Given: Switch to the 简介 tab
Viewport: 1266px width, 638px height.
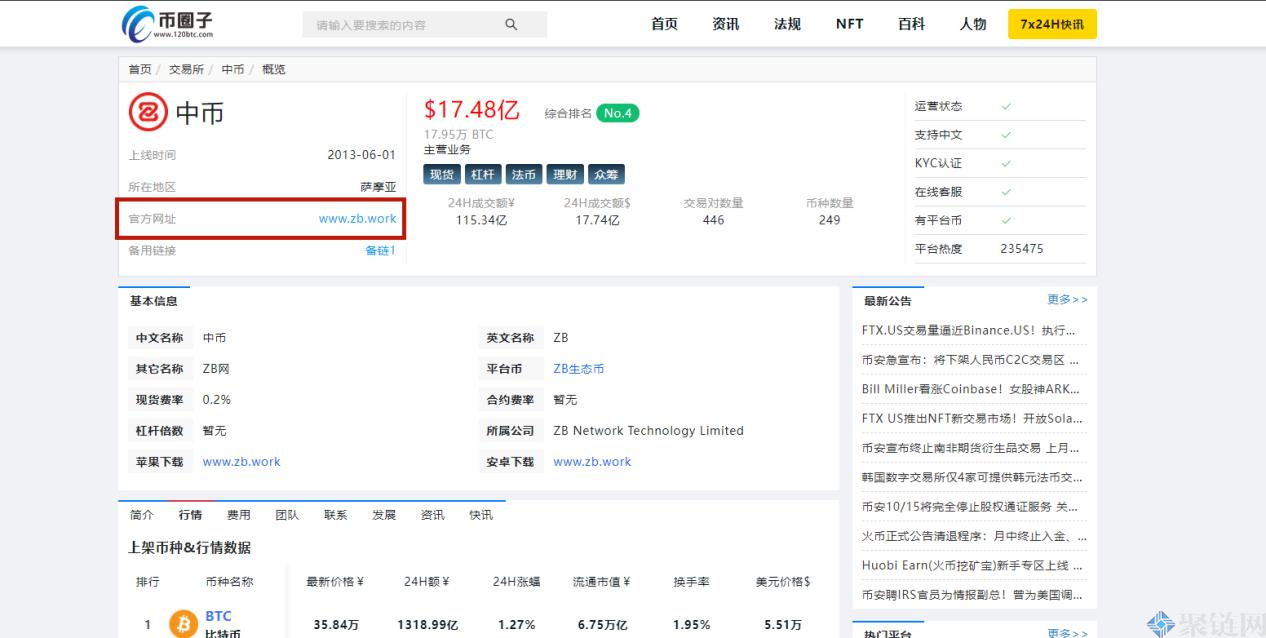Looking at the screenshot, I should (142, 515).
